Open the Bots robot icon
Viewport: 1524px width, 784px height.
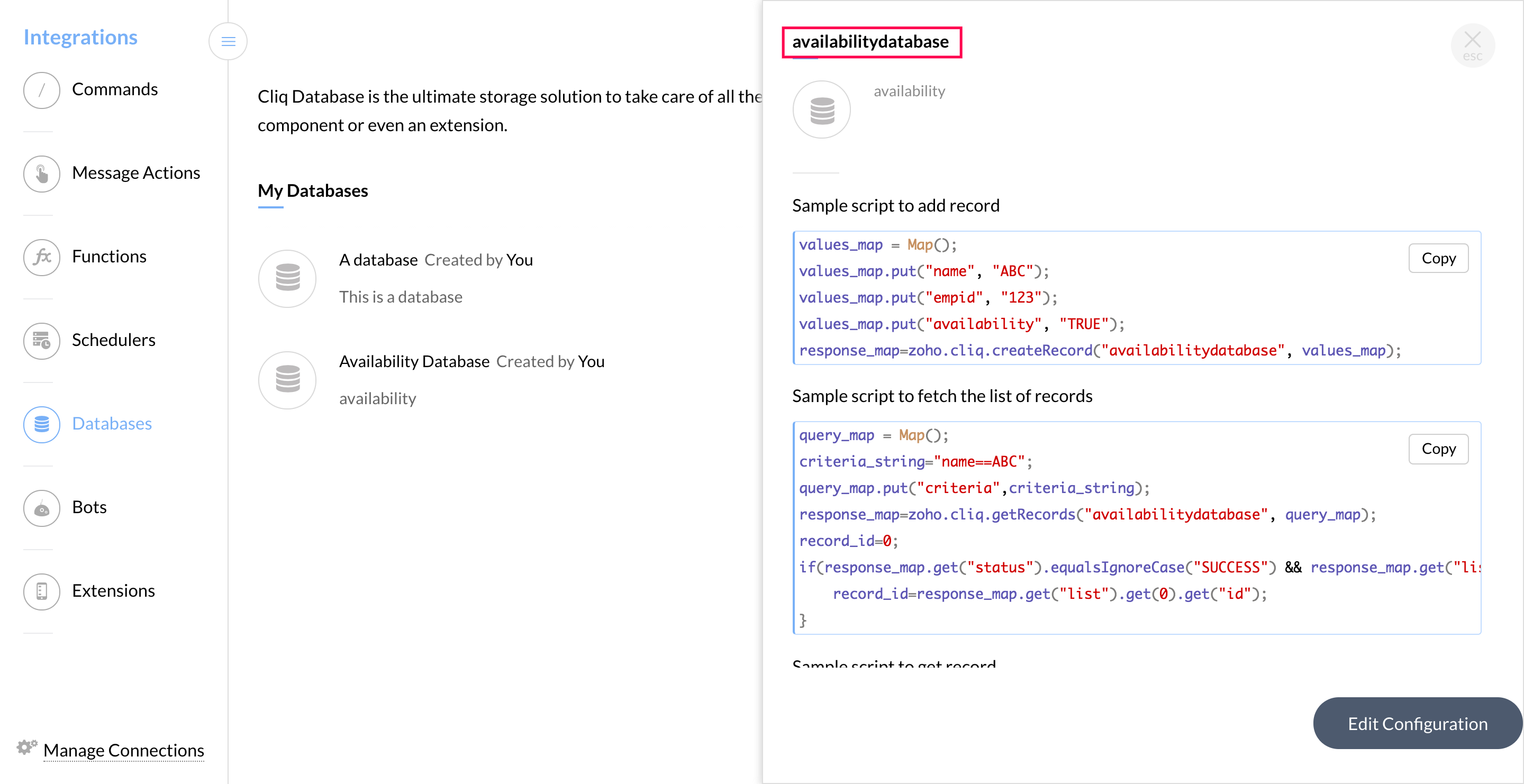click(x=41, y=508)
